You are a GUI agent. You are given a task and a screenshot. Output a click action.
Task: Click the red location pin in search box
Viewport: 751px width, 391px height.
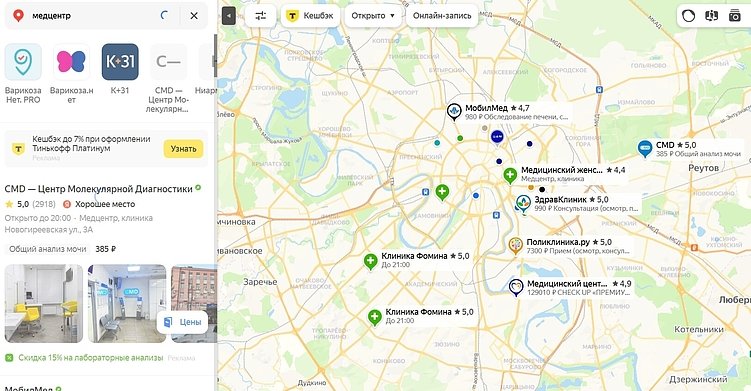point(18,16)
